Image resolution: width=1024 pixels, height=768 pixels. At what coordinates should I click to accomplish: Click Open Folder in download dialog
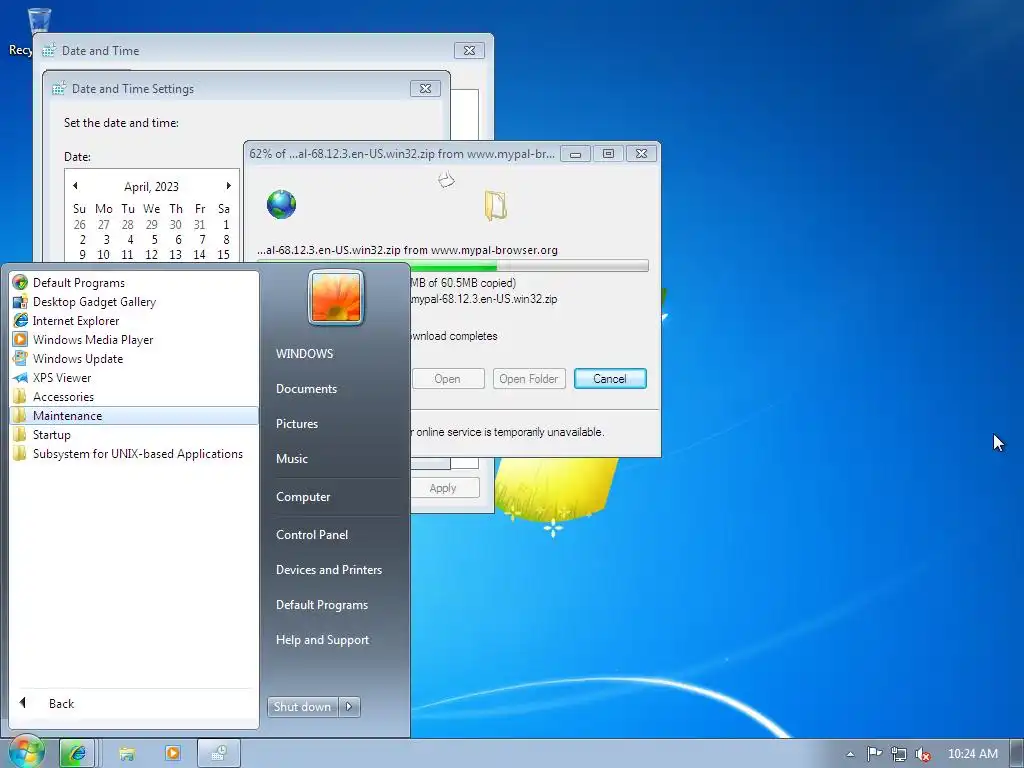tap(528, 379)
